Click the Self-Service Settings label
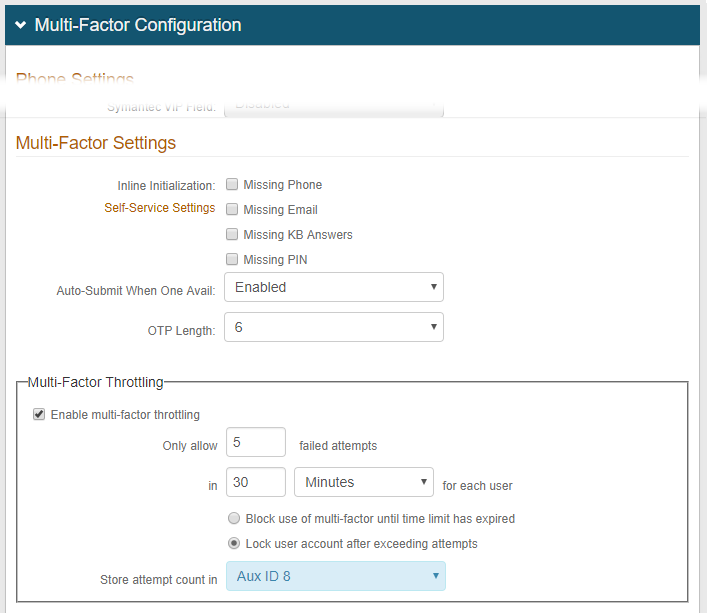 [159, 208]
